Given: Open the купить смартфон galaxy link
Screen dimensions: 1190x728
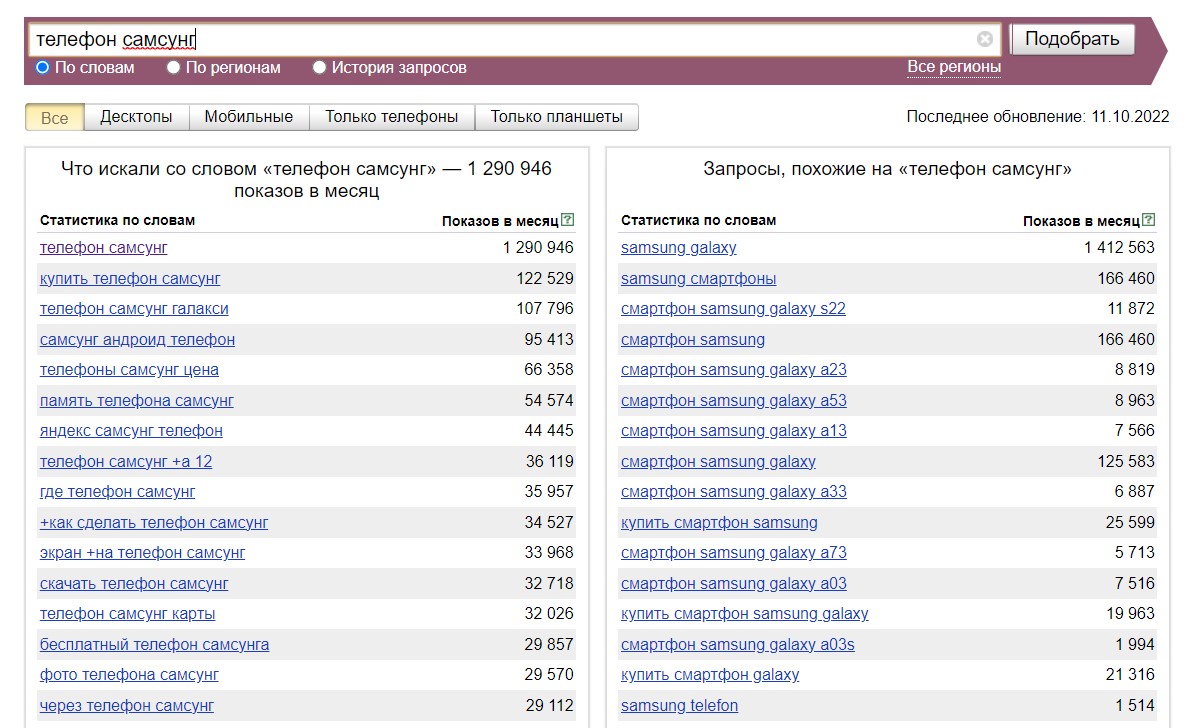Looking at the screenshot, I should point(710,675).
